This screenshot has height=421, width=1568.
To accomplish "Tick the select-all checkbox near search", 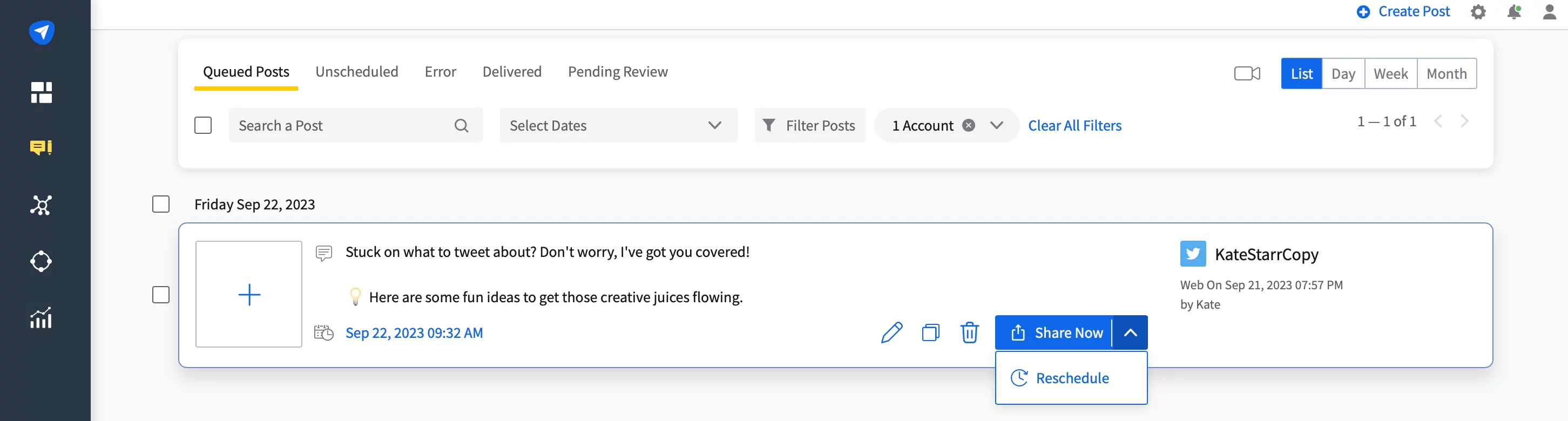I will coord(202,125).
